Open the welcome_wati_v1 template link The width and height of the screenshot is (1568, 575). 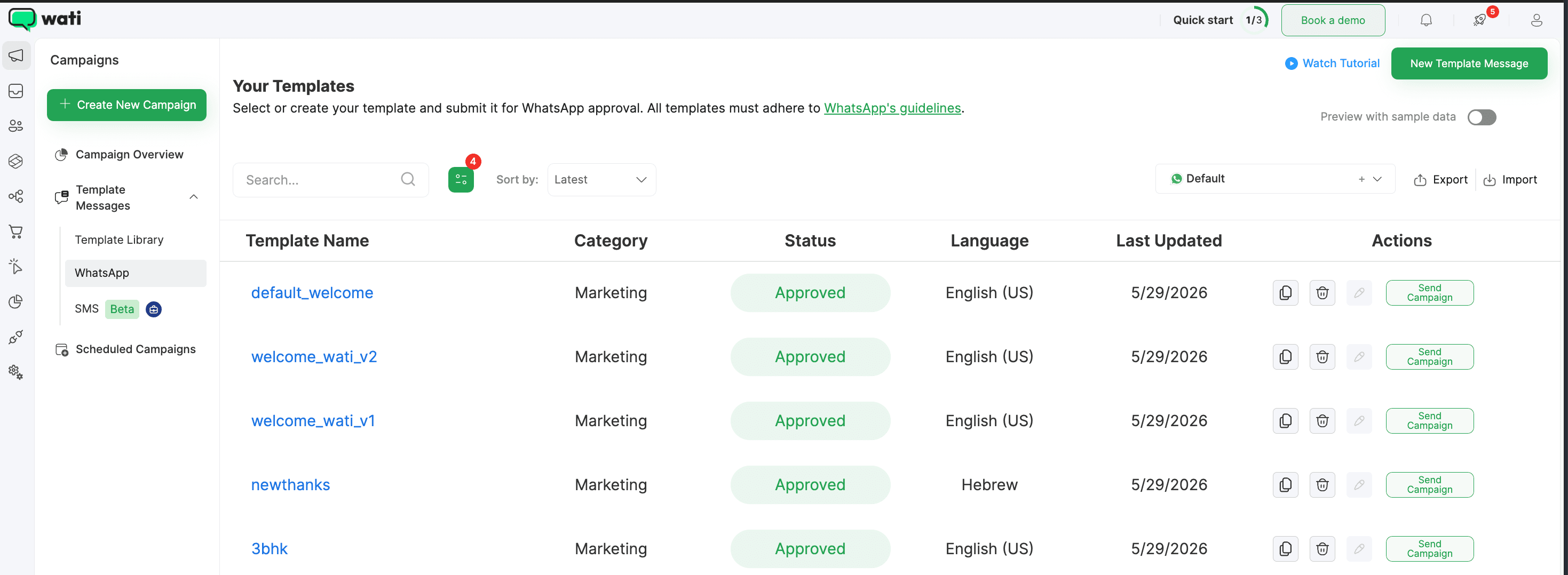(313, 420)
